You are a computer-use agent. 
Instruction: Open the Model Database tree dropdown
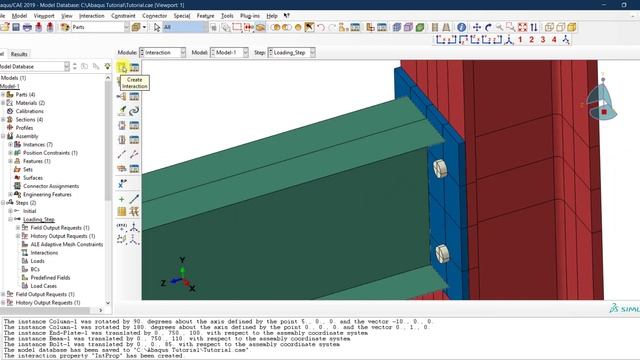(x=35, y=66)
